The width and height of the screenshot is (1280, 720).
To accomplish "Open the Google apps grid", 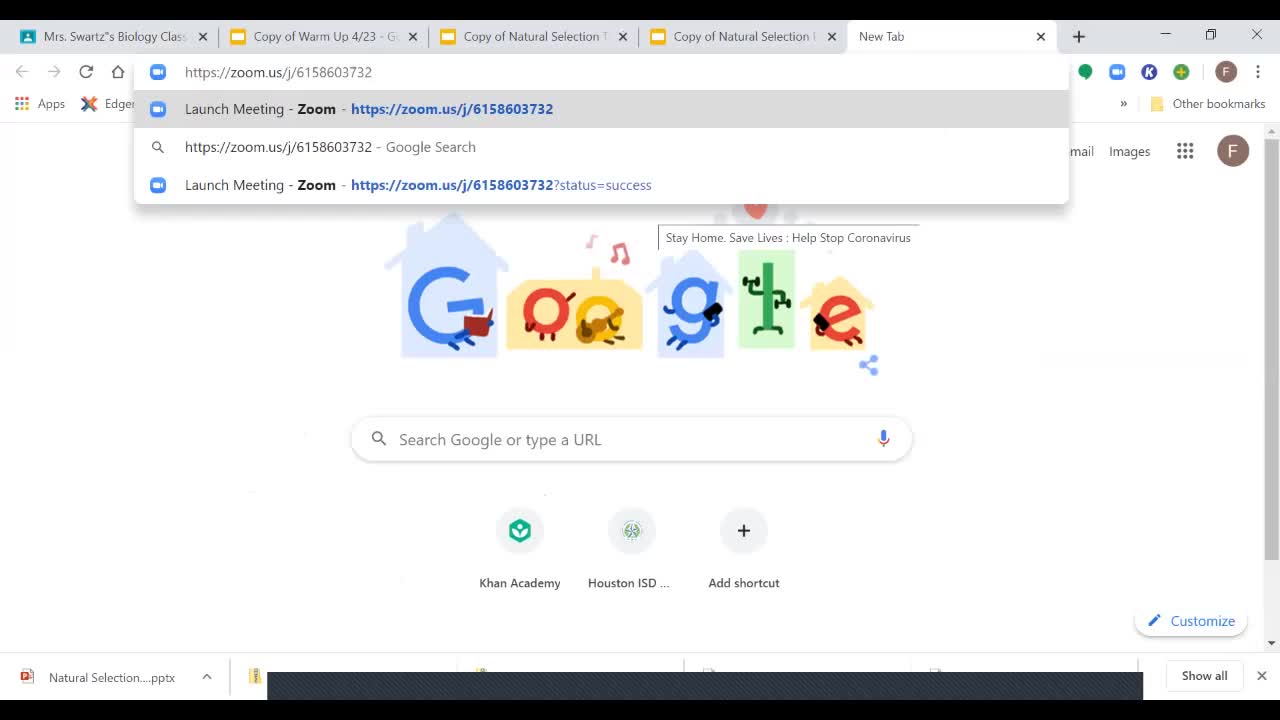I will coord(1185,151).
